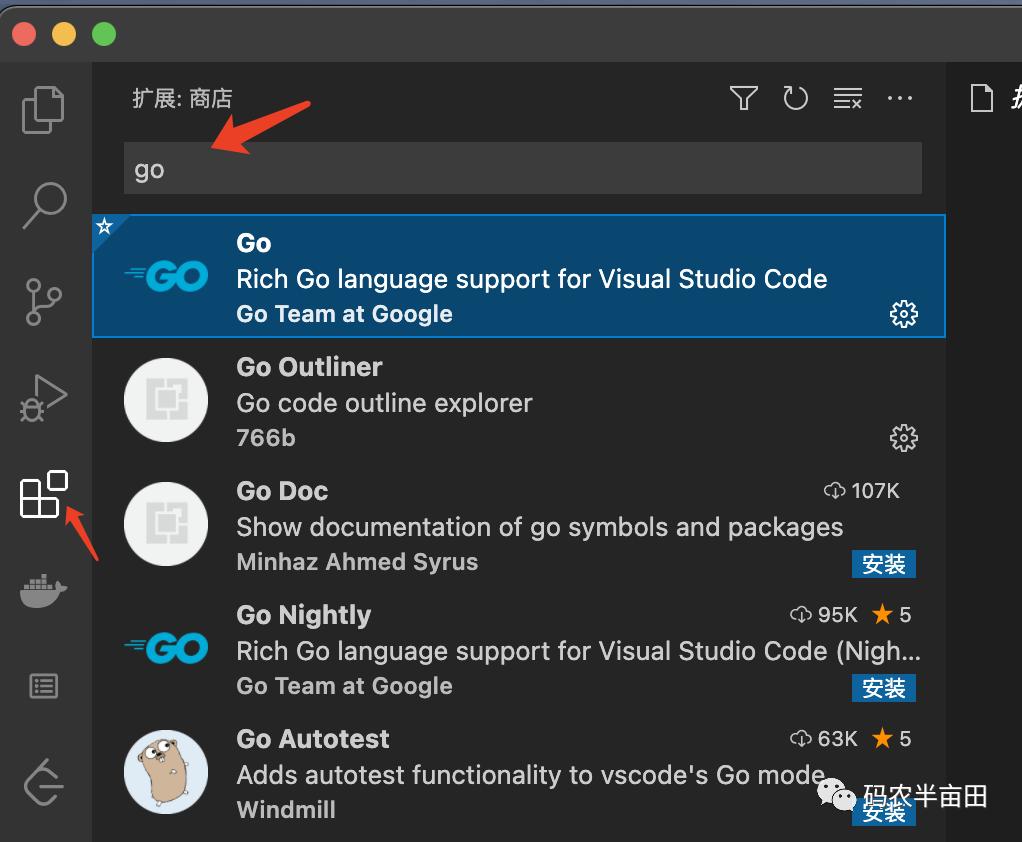Click the extension search input field
This screenshot has width=1022, height=842.
[x=522, y=169]
